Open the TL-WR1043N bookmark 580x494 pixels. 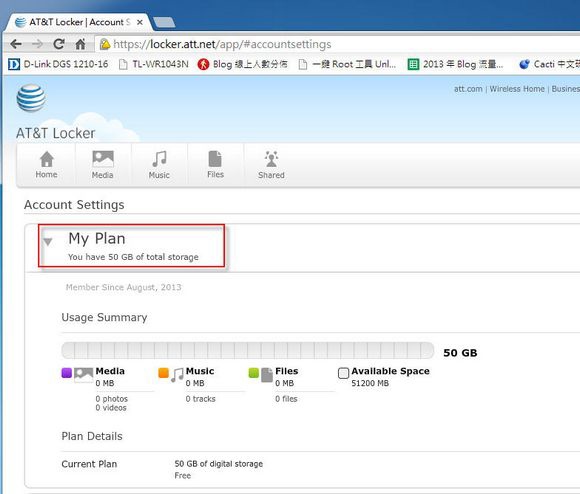pos(154,64)
